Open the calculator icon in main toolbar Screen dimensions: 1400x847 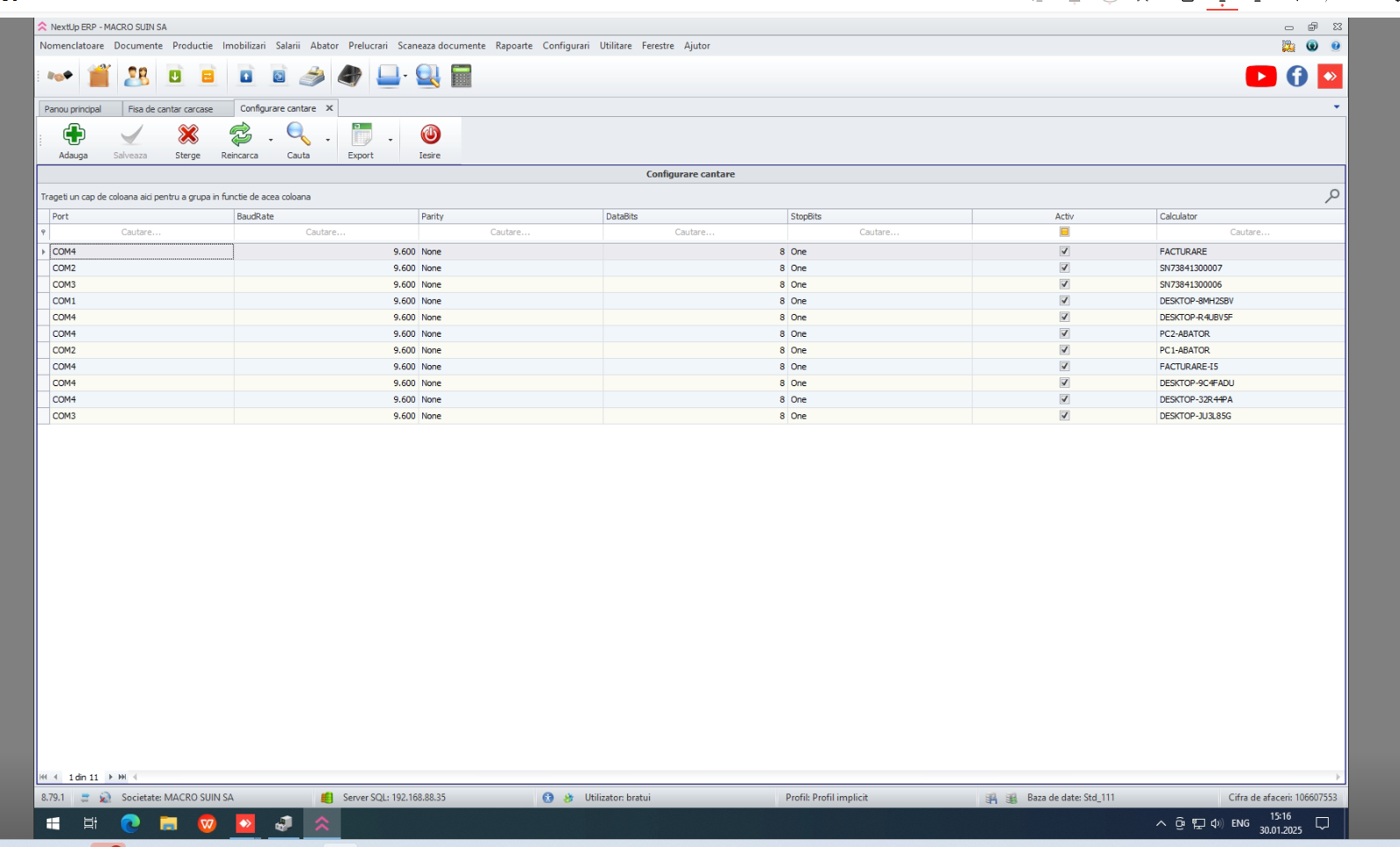click(462, 77)
